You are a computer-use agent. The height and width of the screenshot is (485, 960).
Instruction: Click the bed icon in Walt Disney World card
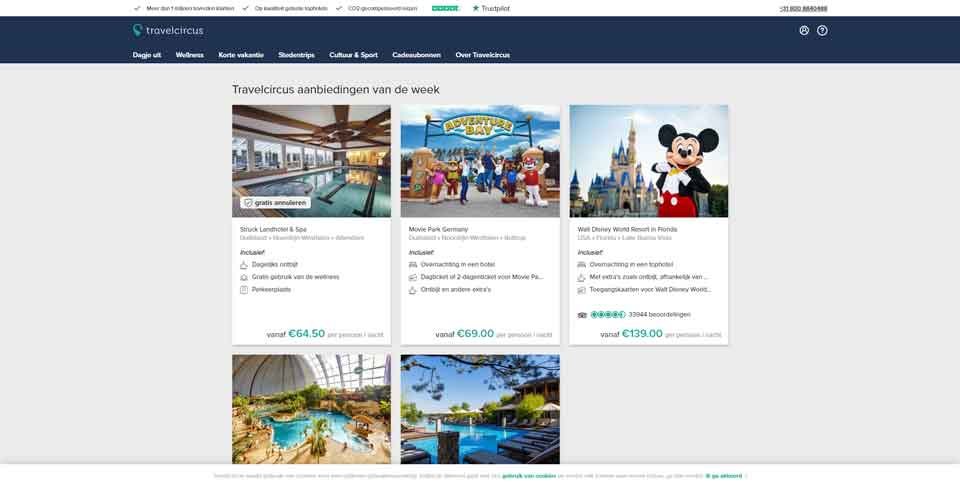click(x=582, y=265)
